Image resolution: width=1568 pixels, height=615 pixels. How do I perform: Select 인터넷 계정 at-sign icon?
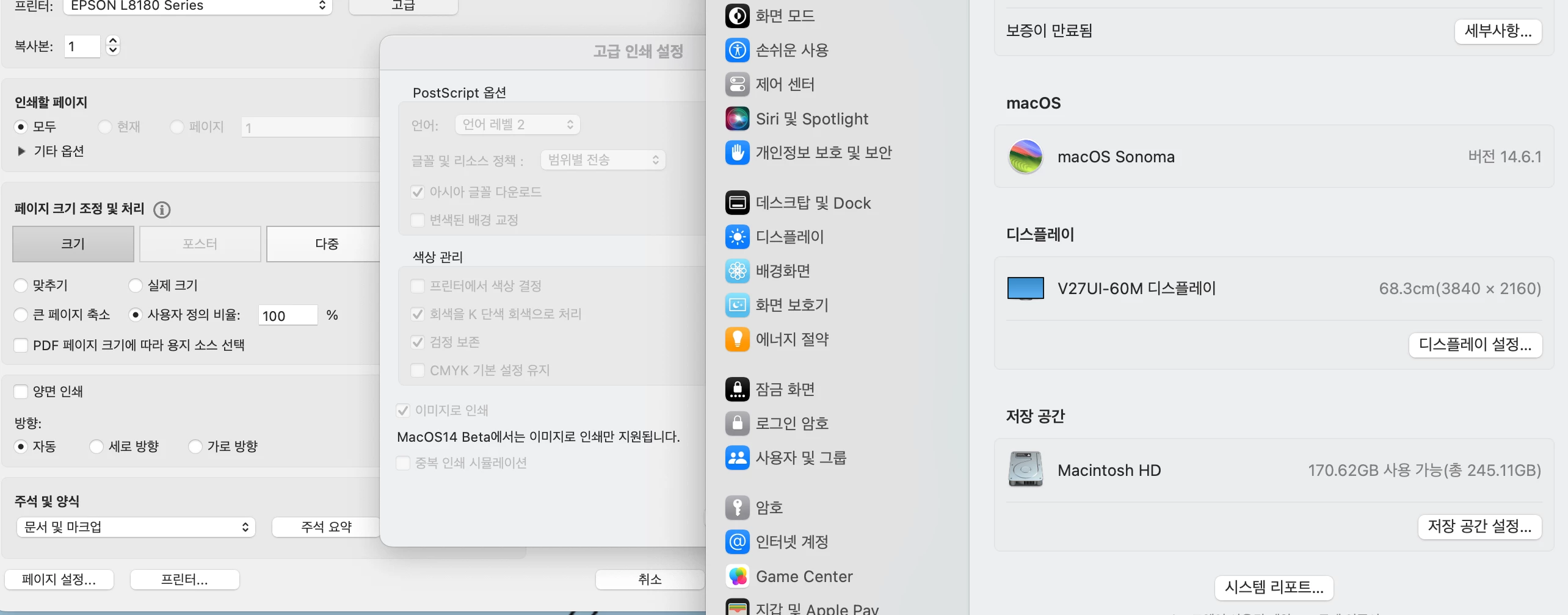(737, 542)
